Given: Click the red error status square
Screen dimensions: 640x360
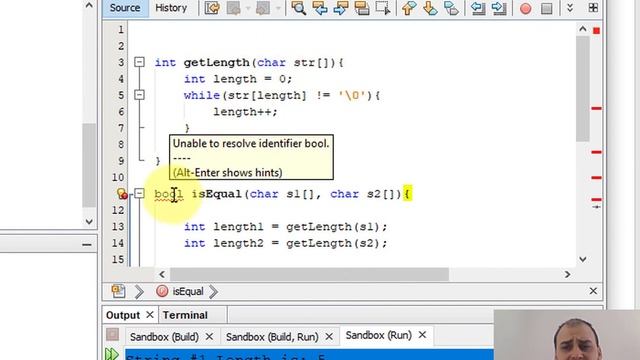Looking at the screenshot, I should (x=596, y=31).
